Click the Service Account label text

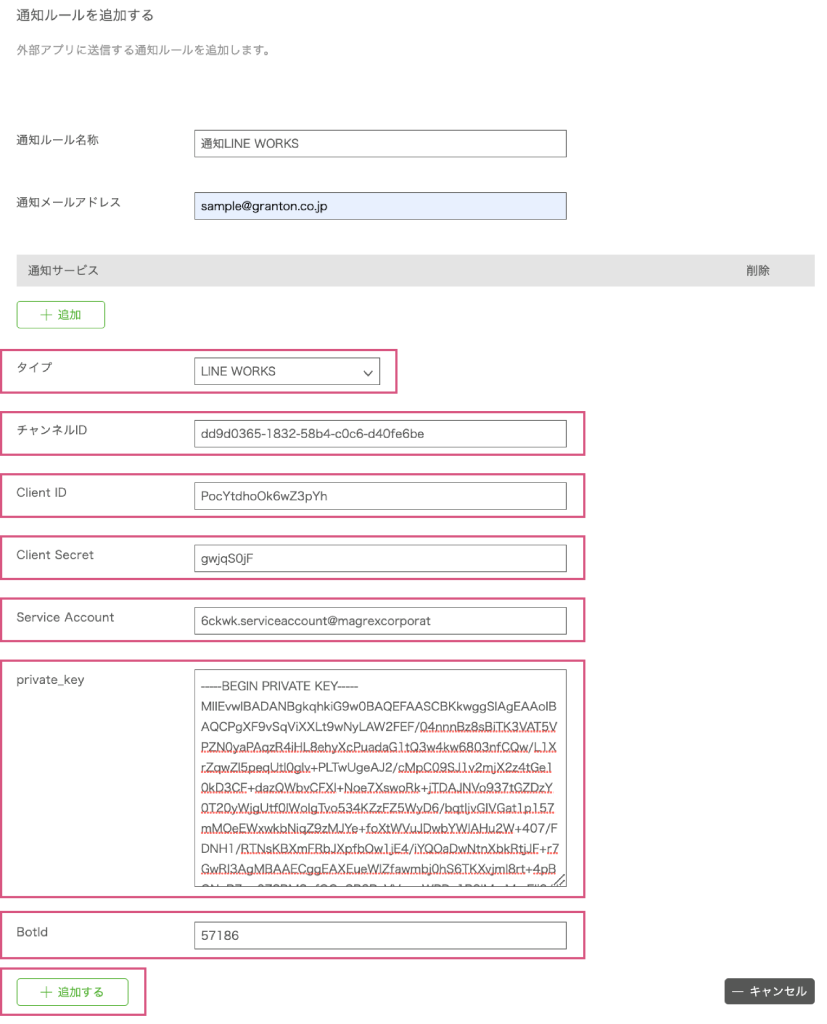click(x=65, y=617)
